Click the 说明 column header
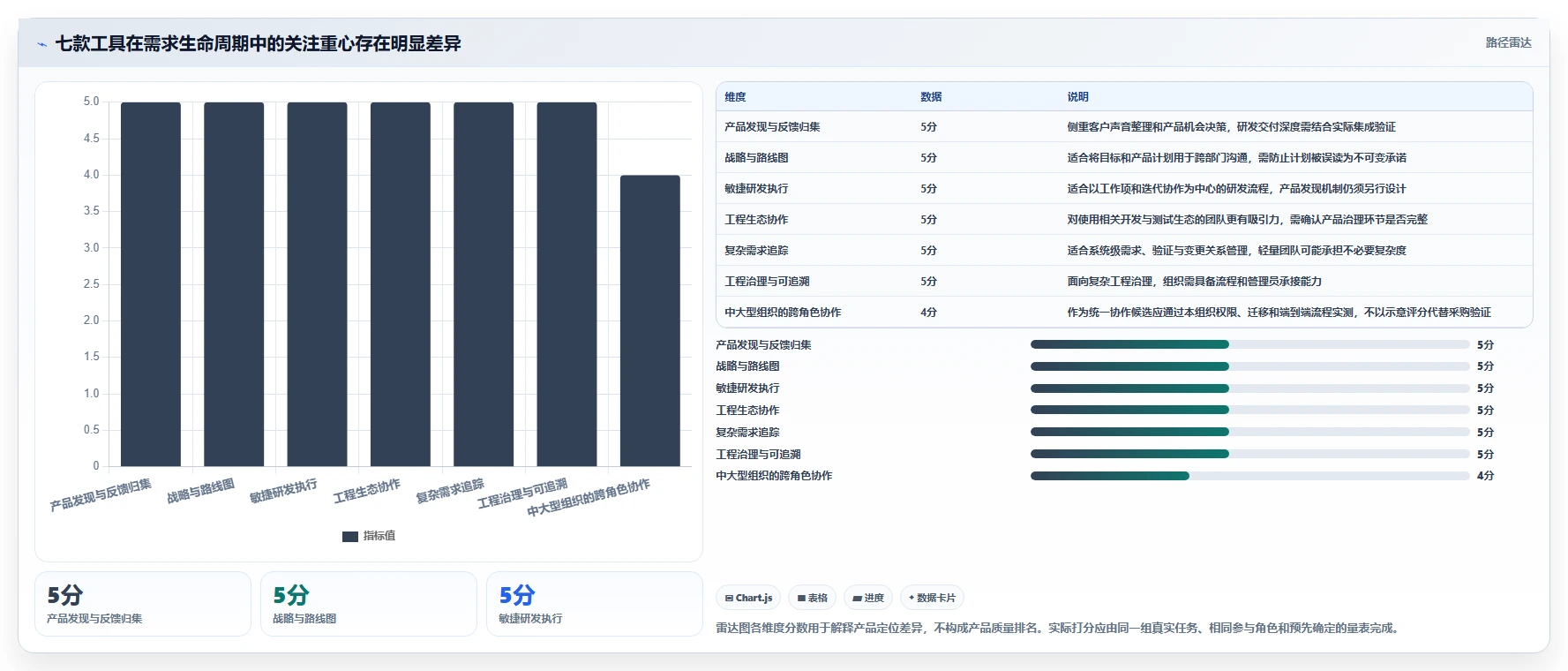 [x=1077, y=97]
